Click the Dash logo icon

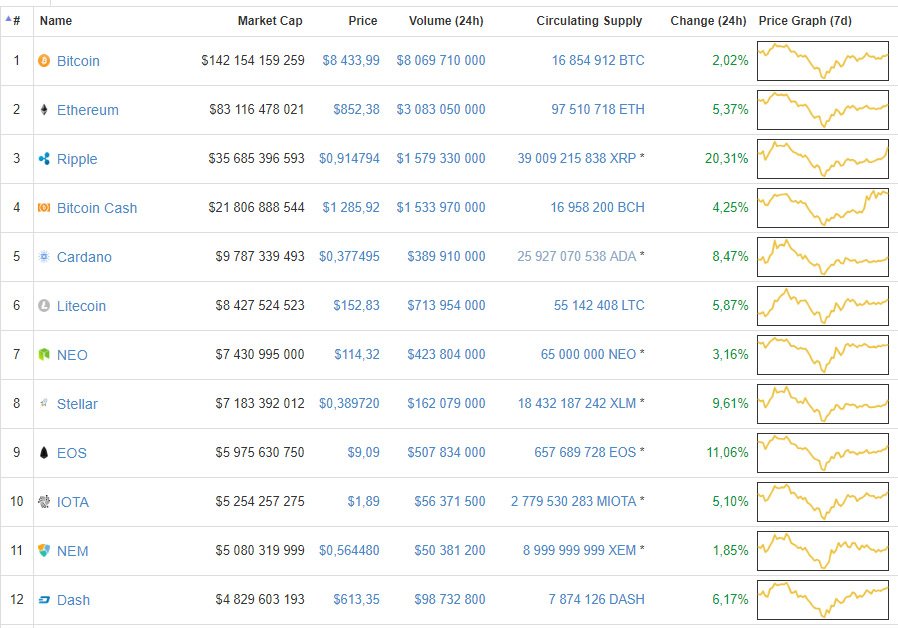coord(44,599)
